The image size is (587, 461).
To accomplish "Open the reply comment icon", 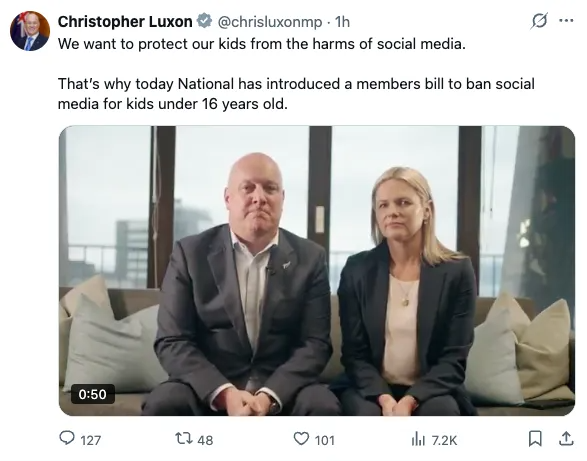I will 67,438.
